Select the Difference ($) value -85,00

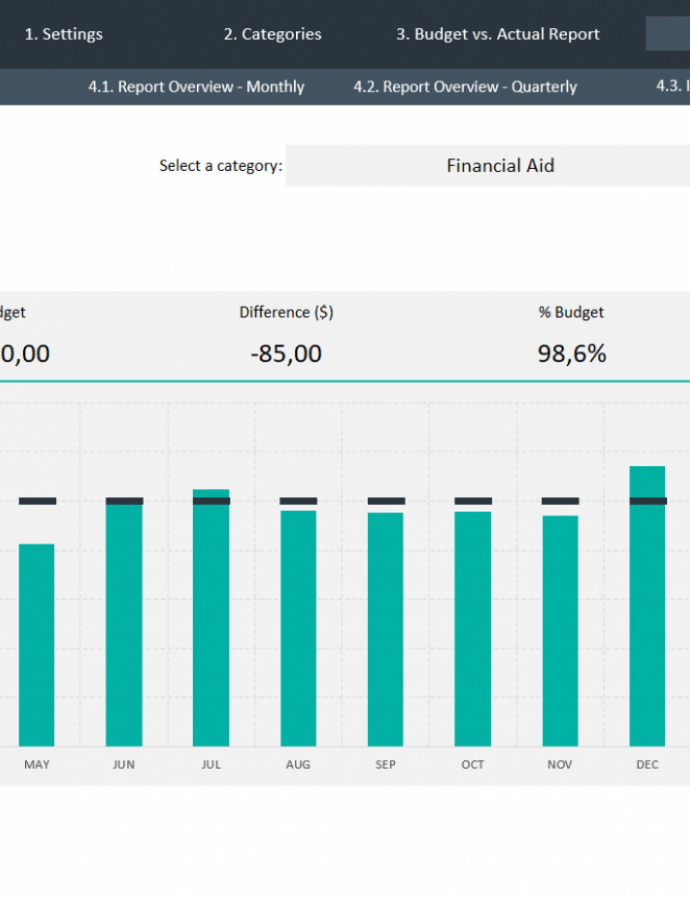tap(286, 354)
